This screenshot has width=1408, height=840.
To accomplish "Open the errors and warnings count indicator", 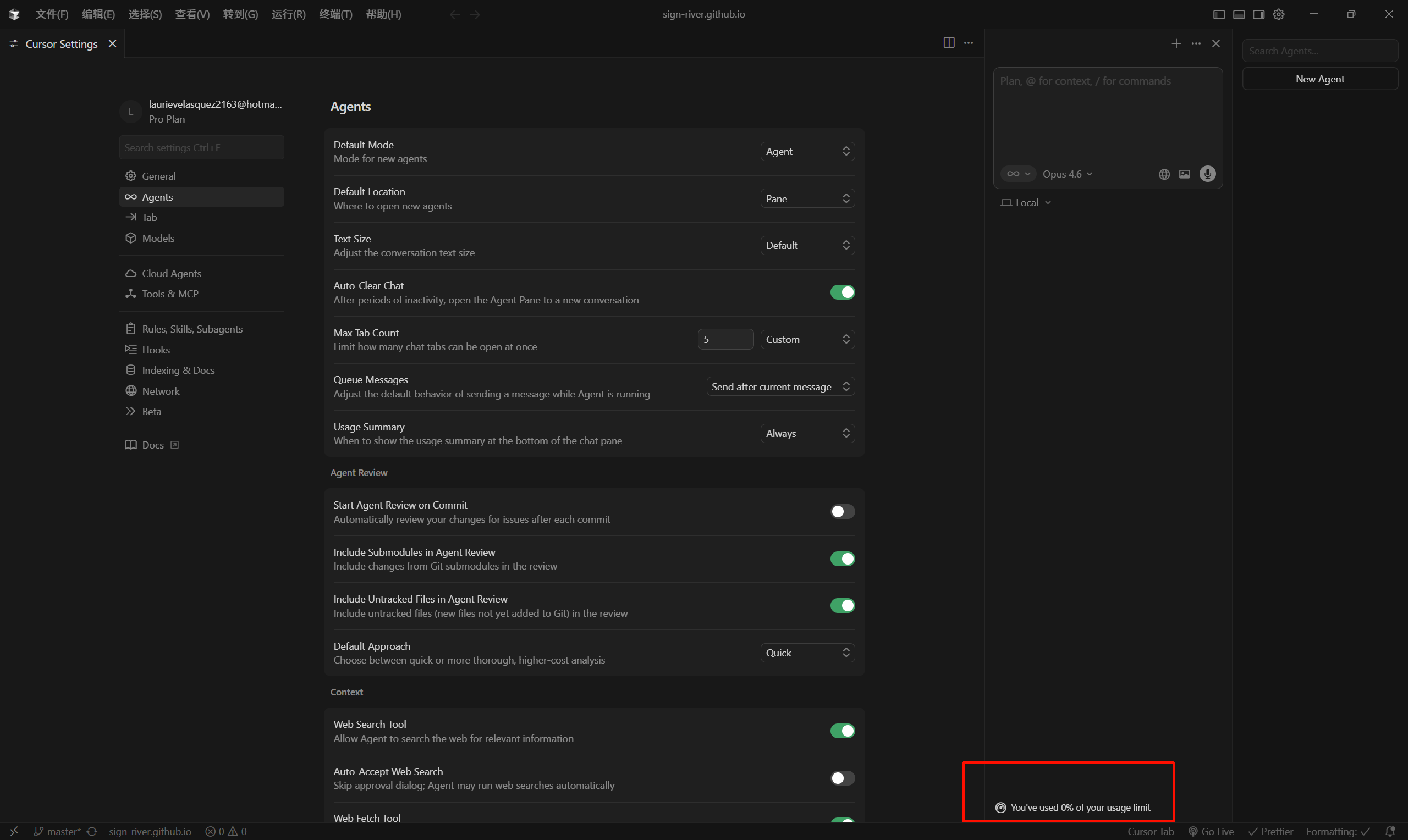I will click(226, 832).
